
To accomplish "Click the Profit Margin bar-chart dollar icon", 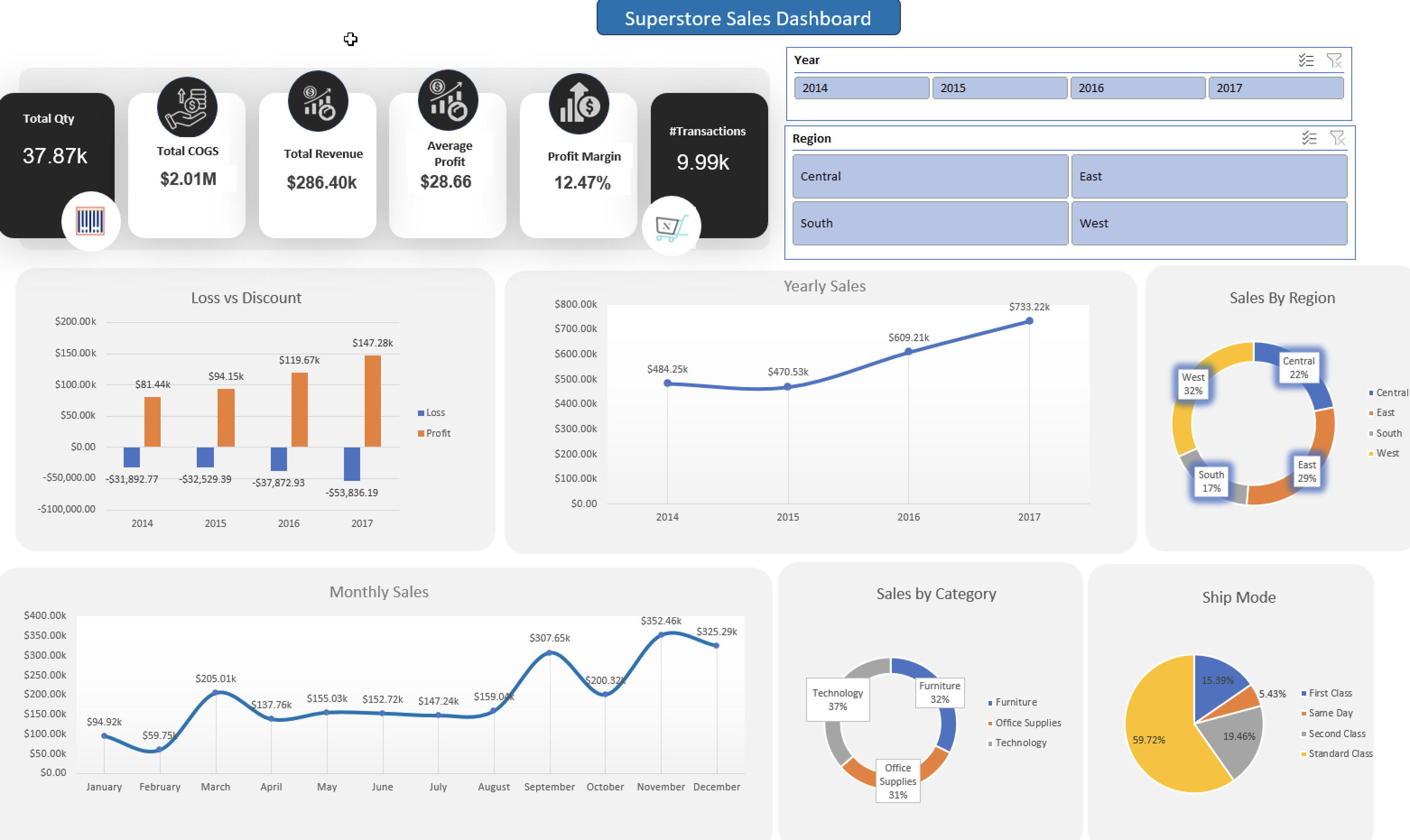I will (x=579, y=104).
